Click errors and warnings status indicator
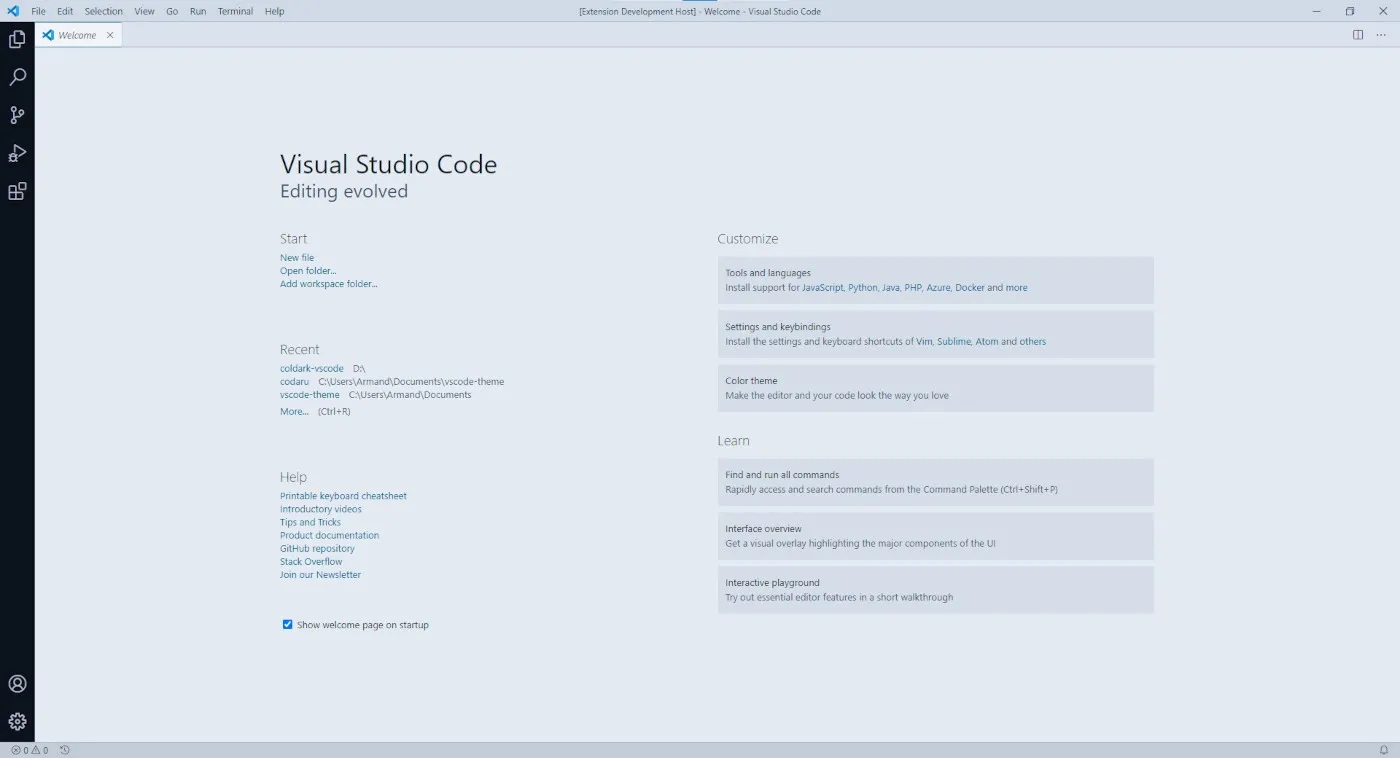 pos(29,750)
